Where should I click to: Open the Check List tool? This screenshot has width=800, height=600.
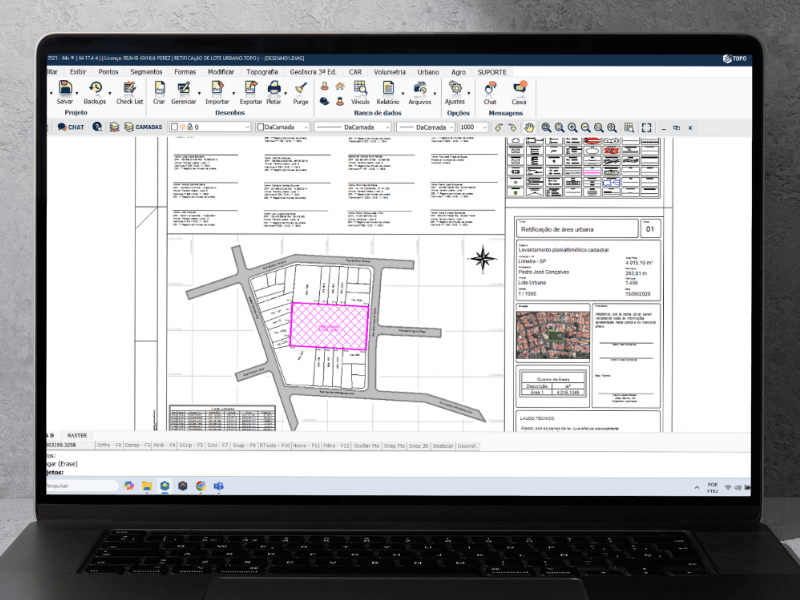point(129,89)
